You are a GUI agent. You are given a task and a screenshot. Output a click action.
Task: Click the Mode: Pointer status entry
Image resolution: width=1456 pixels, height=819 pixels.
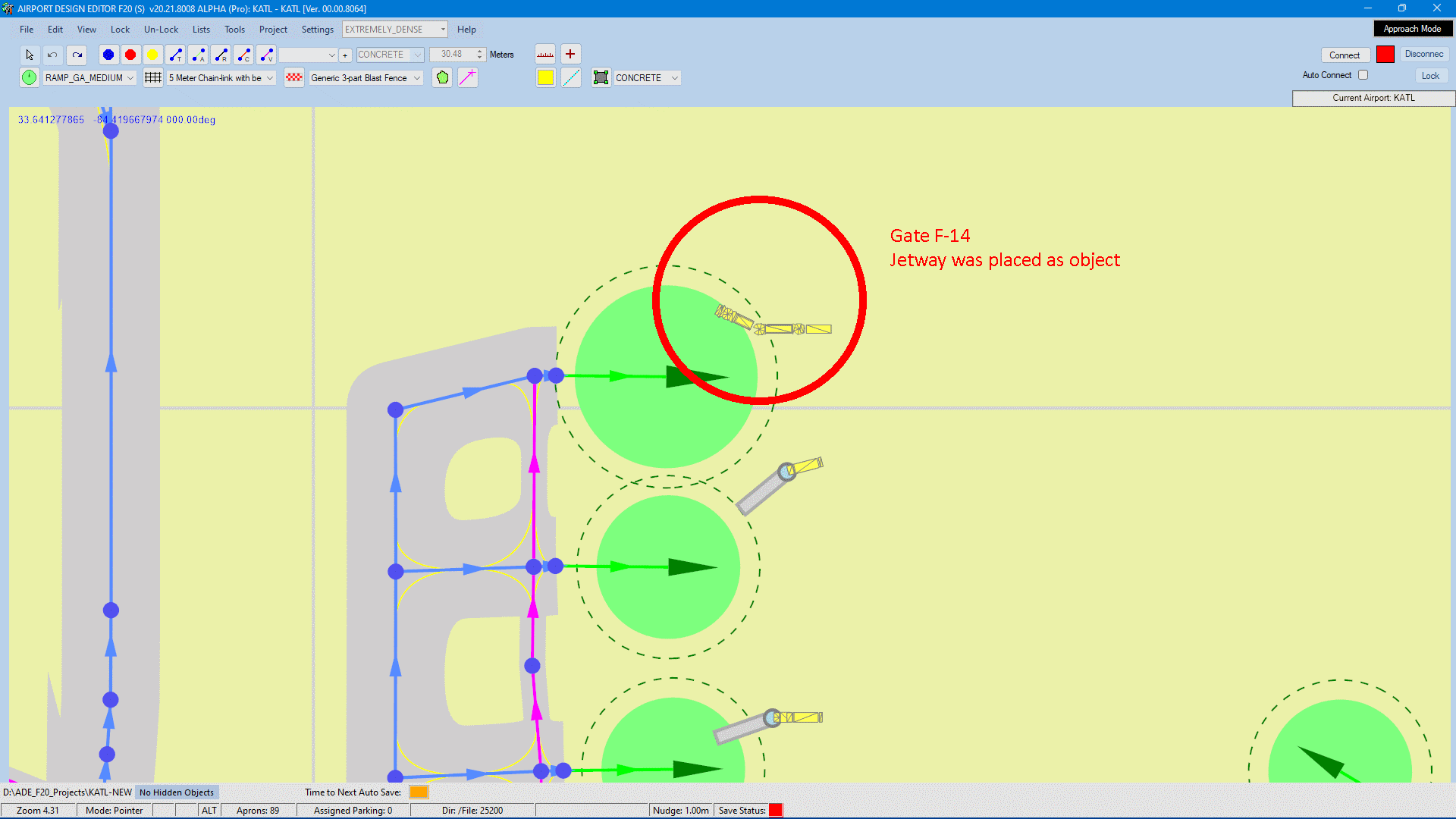point(114,811)
